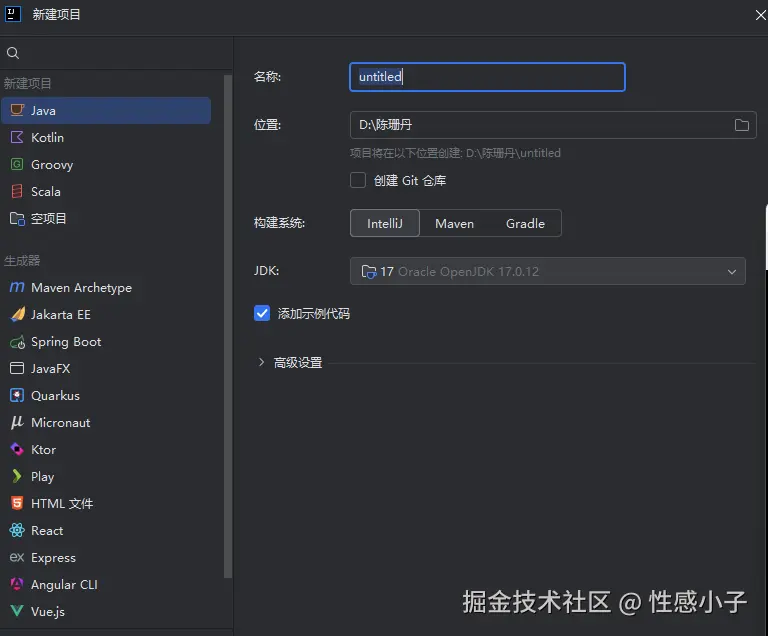The image size is (768, 636).
Task: Open the JavaFX generator
Action: point(106,368)
